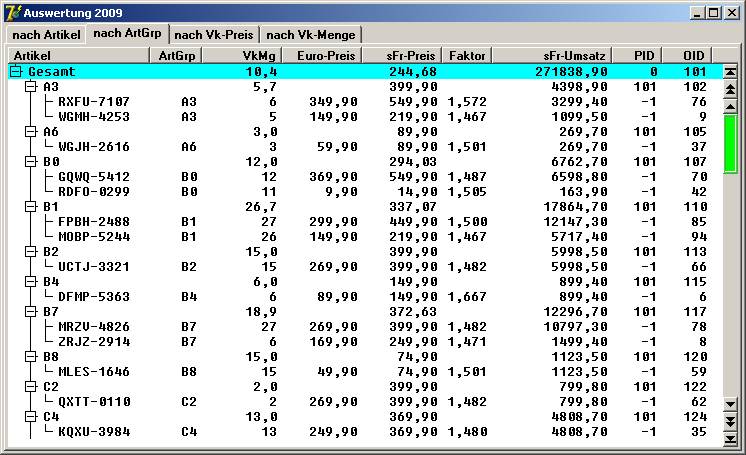
Task: Collapse the A3 article group
Action: click(30, 87)
